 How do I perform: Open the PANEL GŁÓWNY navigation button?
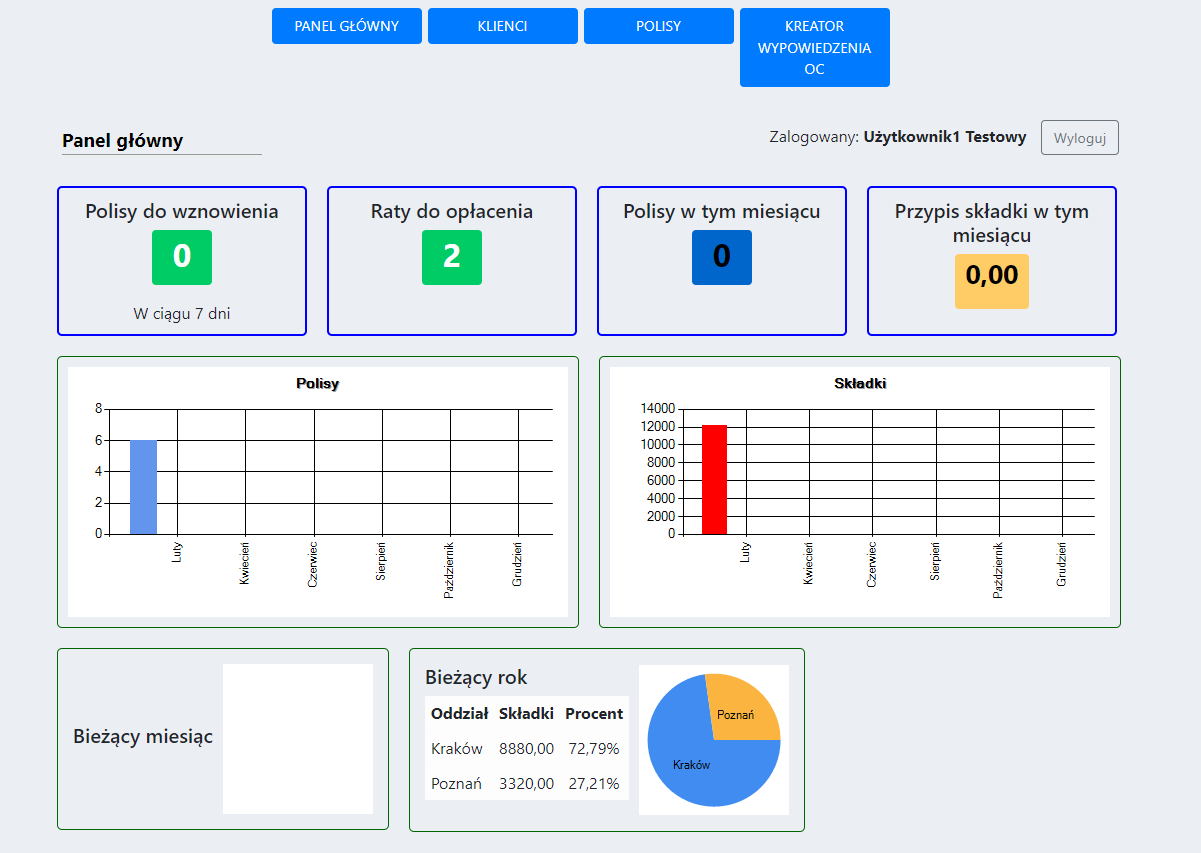click(347, 26)
